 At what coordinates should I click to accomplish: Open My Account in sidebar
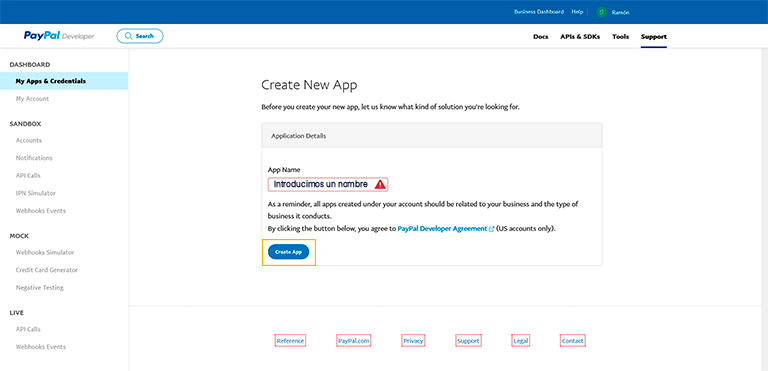pos(32,99)
